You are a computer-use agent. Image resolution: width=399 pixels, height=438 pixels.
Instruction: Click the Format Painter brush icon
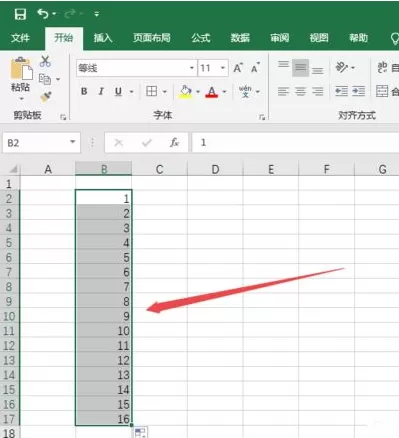click(46, 97)
